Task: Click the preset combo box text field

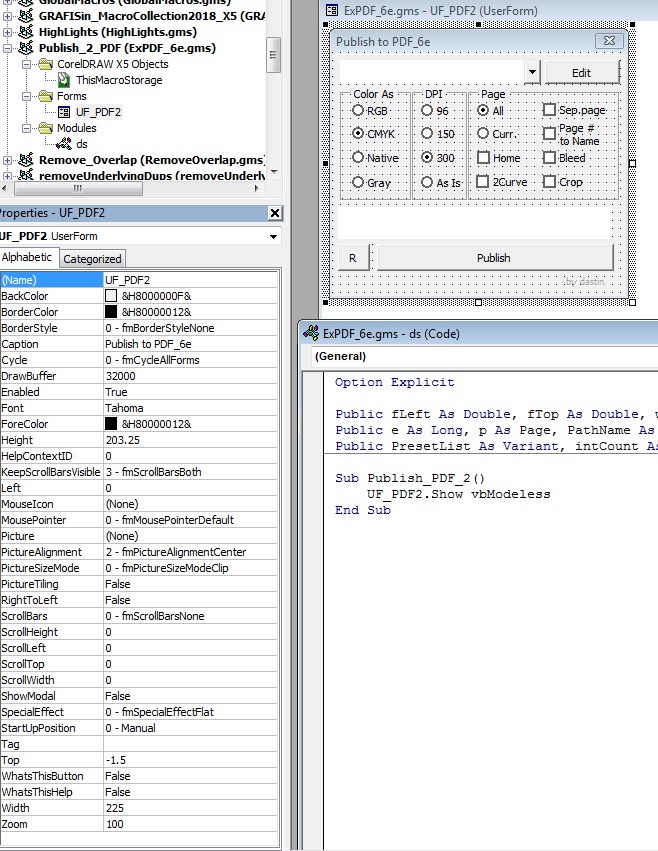Action: tap(432, 72)
